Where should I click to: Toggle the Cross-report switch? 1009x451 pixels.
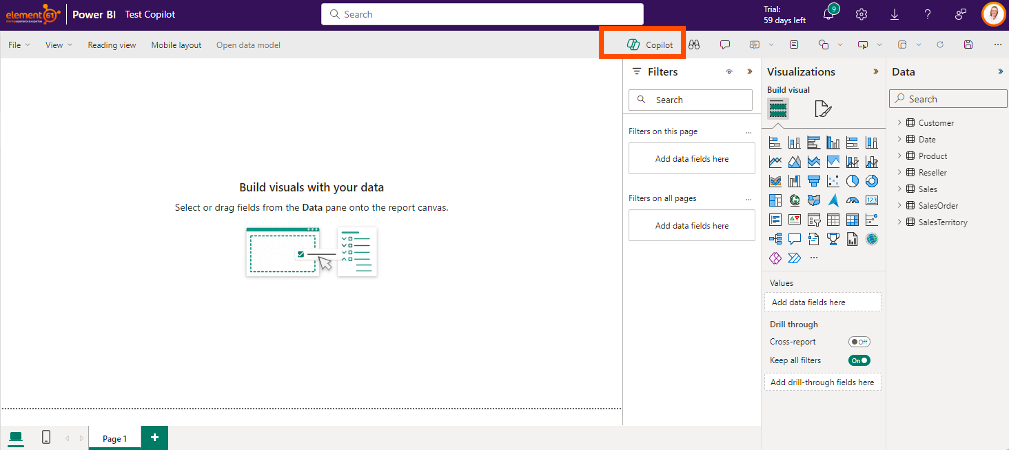click(858, 342)
